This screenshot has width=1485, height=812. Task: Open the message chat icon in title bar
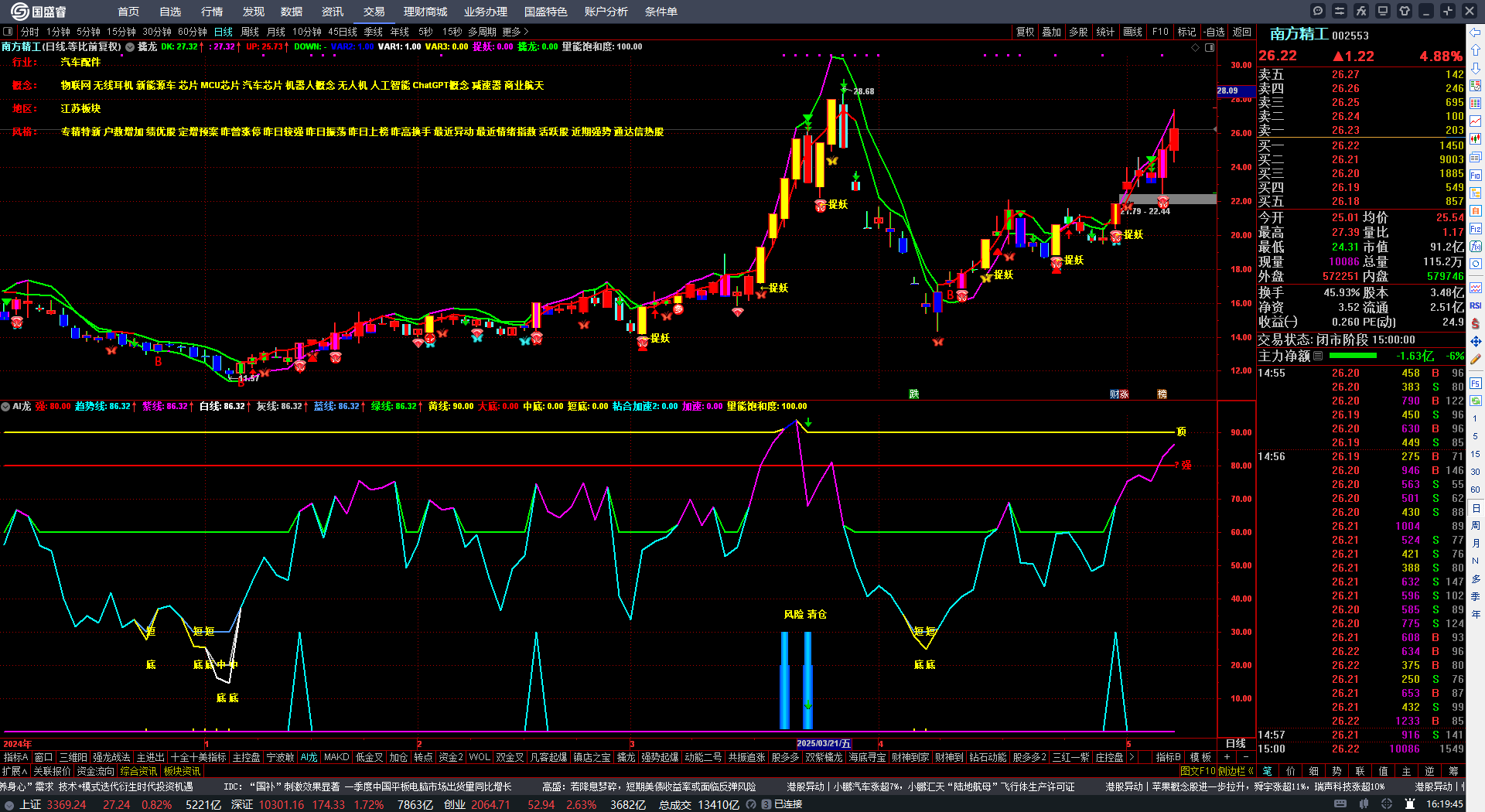point(1318,11)
